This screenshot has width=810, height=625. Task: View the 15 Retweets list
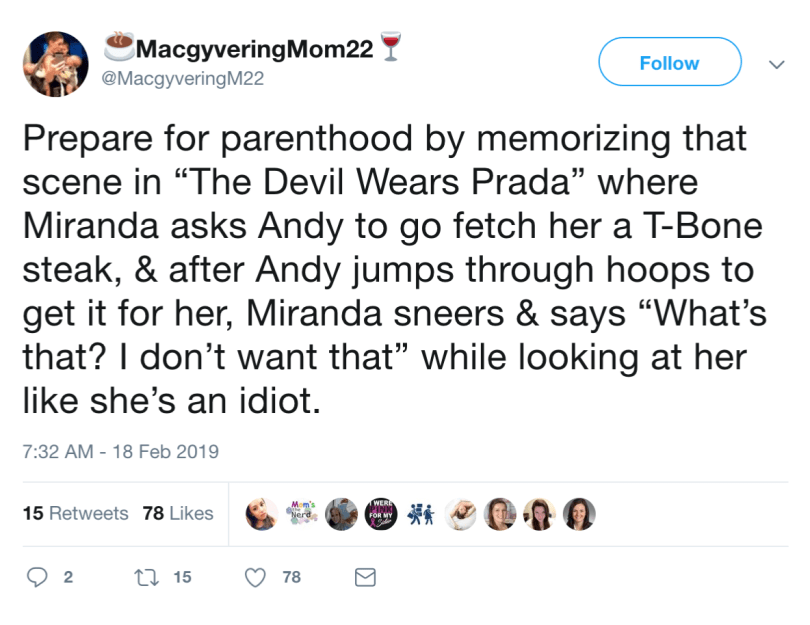coord(75,513)
